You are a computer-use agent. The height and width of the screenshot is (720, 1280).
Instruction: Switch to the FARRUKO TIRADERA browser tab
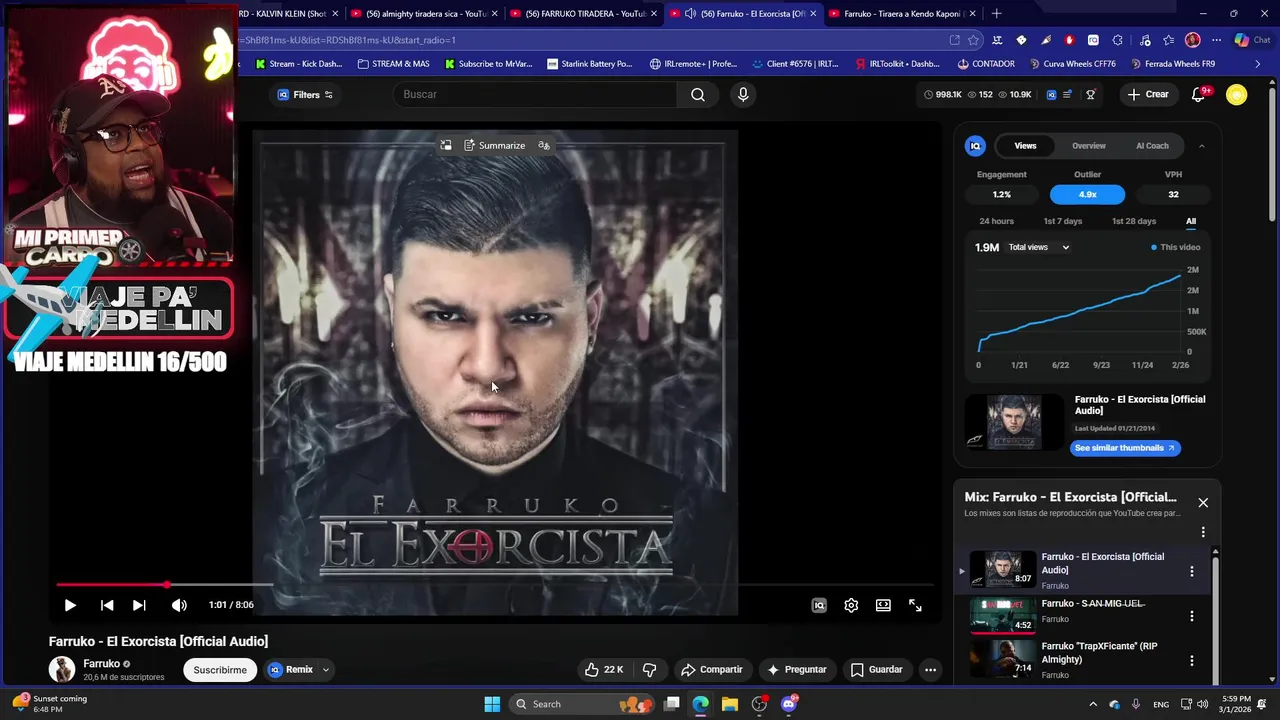coord(583,13)
